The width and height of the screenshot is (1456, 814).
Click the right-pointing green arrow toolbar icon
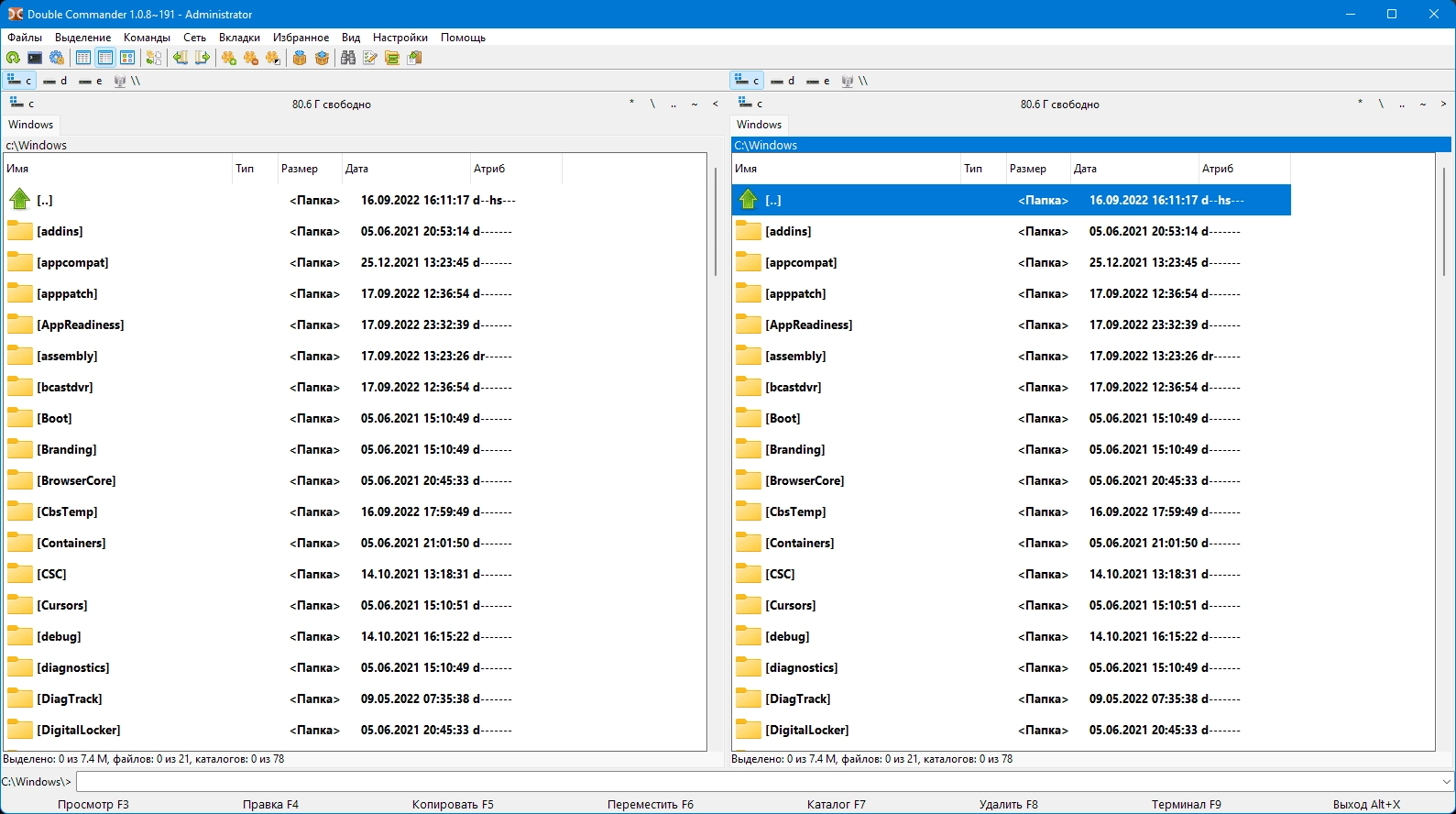tap(203, 58)
